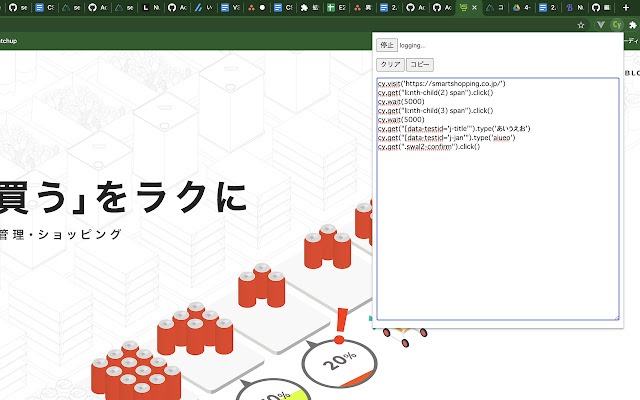
Task: Click the code line typing 'aiueo'
Action: [x=446, y=138]
